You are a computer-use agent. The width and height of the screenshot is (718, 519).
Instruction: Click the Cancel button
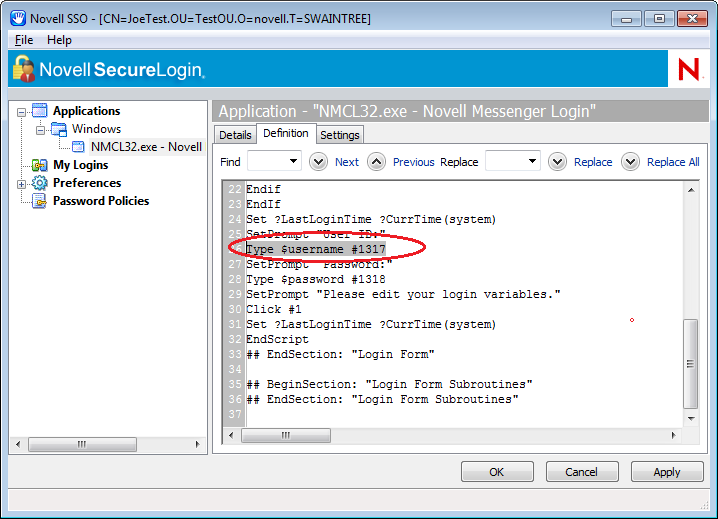582,472
